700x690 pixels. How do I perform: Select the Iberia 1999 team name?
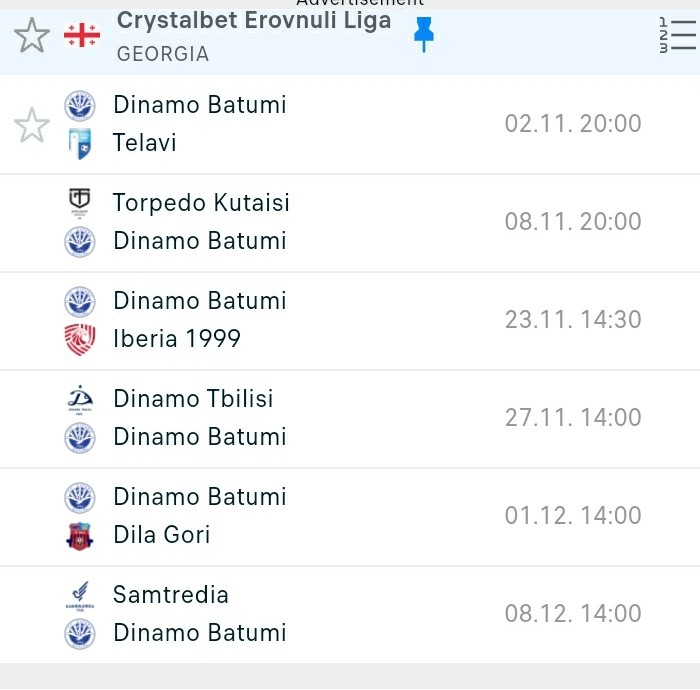coord(177,338)
